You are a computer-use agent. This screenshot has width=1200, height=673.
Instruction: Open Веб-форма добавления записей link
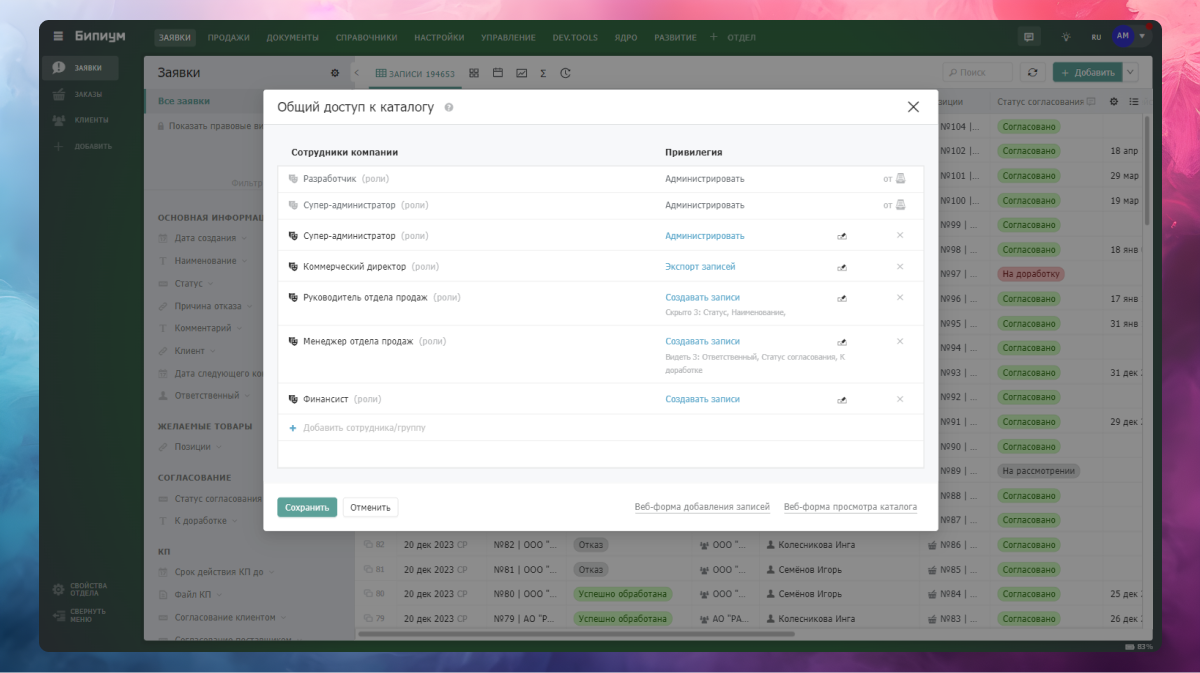(x=702, y=507)
